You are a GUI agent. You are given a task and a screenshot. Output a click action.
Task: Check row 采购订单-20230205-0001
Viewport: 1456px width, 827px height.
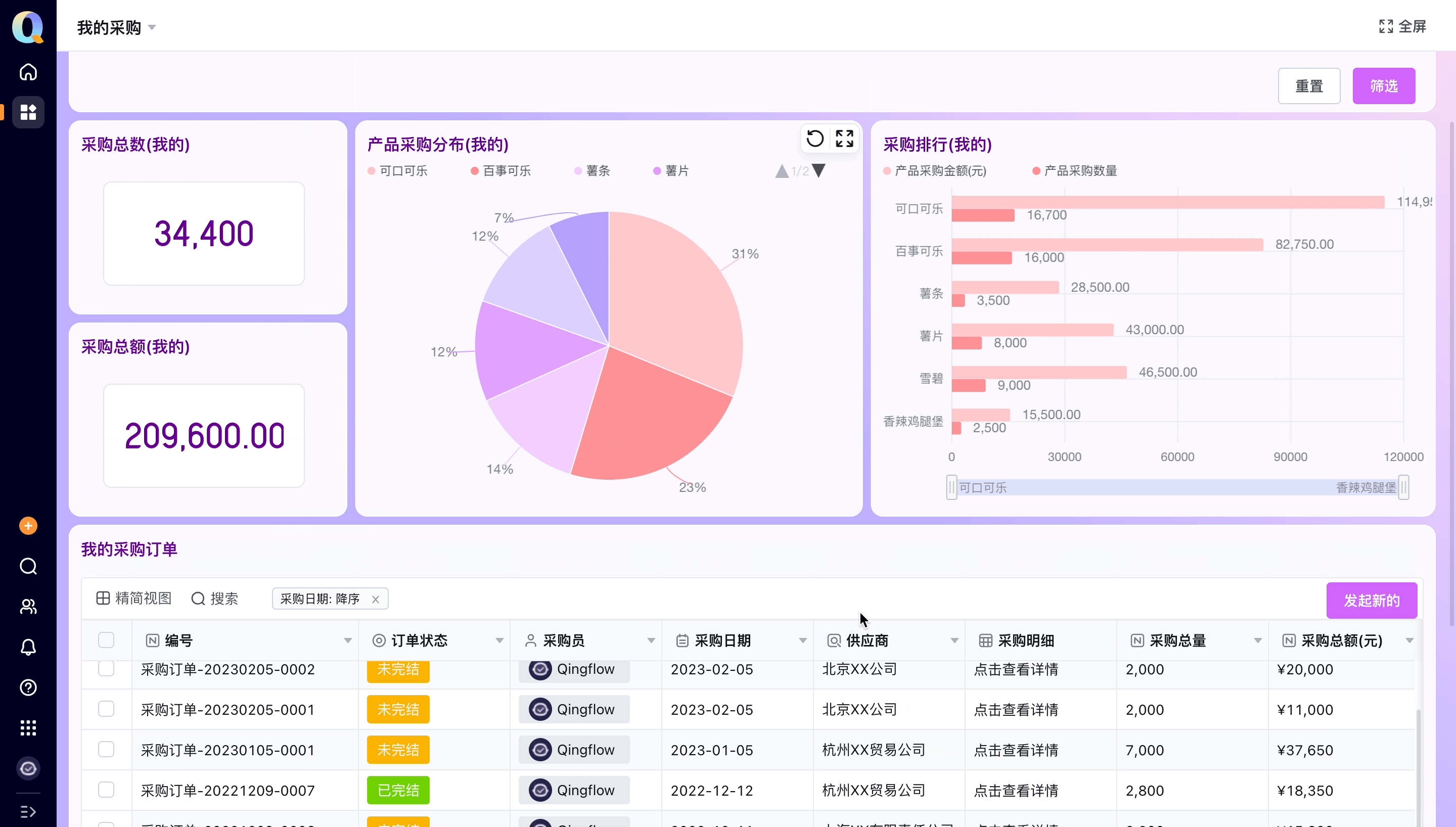106,708
